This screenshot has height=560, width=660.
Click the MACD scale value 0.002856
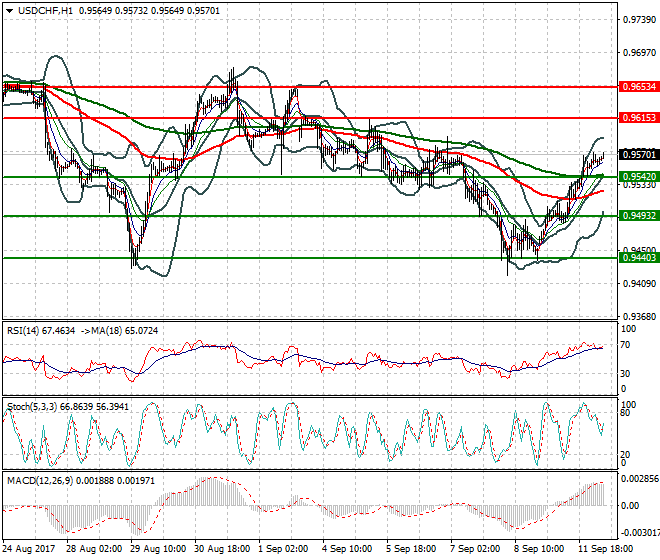[640, 479]
